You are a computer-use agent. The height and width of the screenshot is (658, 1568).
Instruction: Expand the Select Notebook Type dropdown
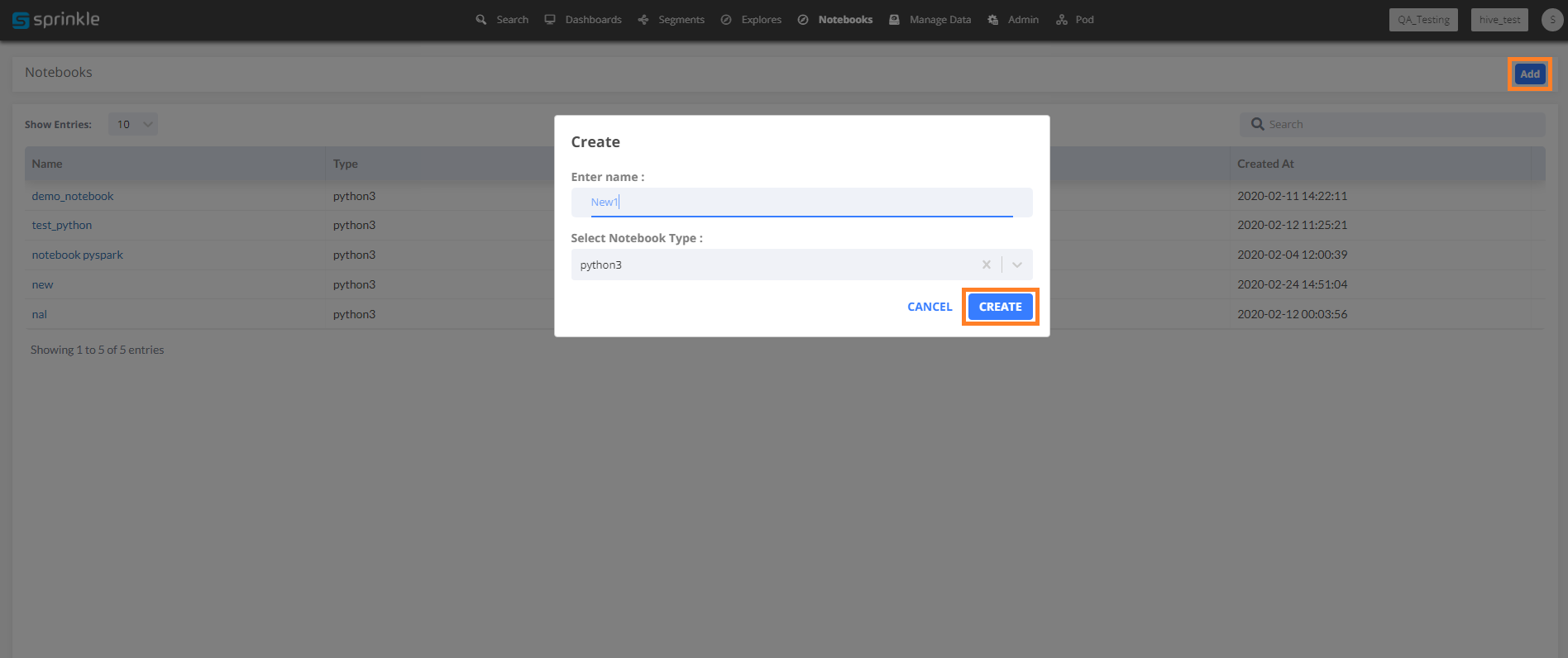[x=1017, y=265]
